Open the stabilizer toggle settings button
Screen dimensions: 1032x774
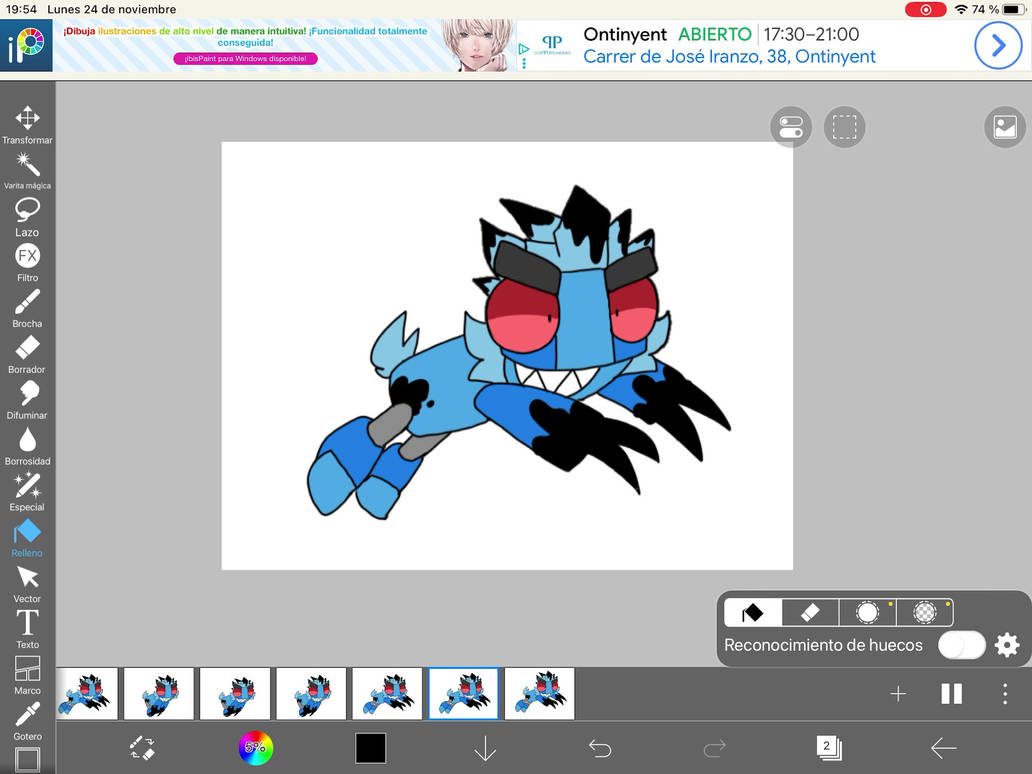point(790,127)
